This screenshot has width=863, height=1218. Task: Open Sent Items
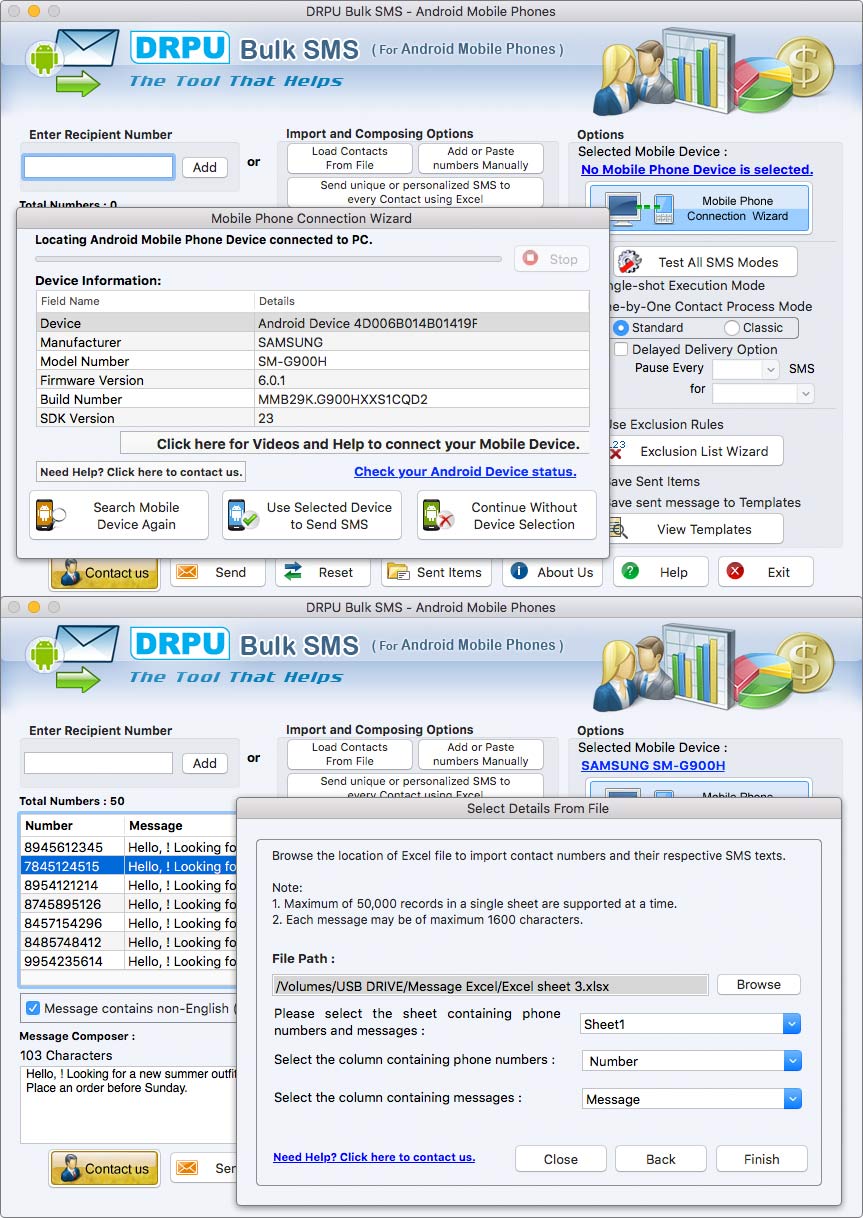[x=436, y=572]
